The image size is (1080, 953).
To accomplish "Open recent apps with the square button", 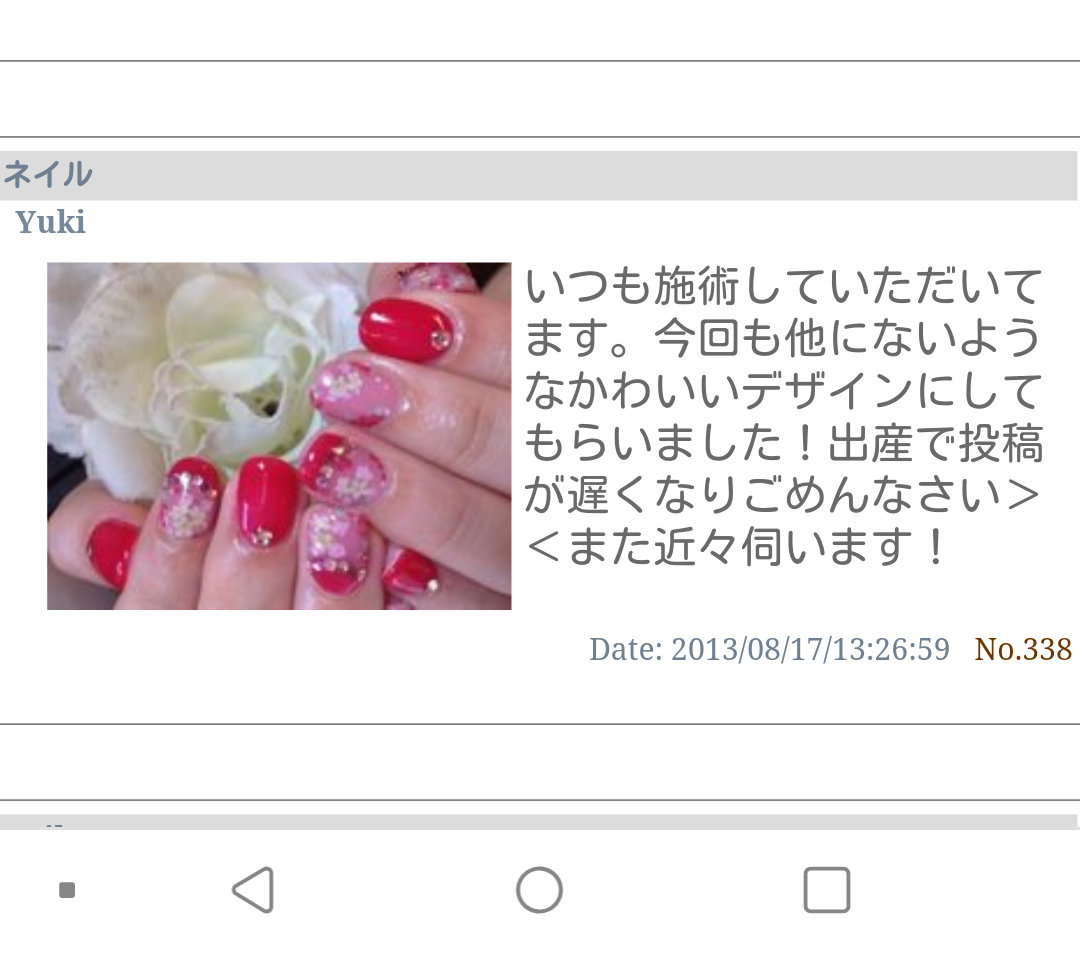I will [x=827, y=890].
